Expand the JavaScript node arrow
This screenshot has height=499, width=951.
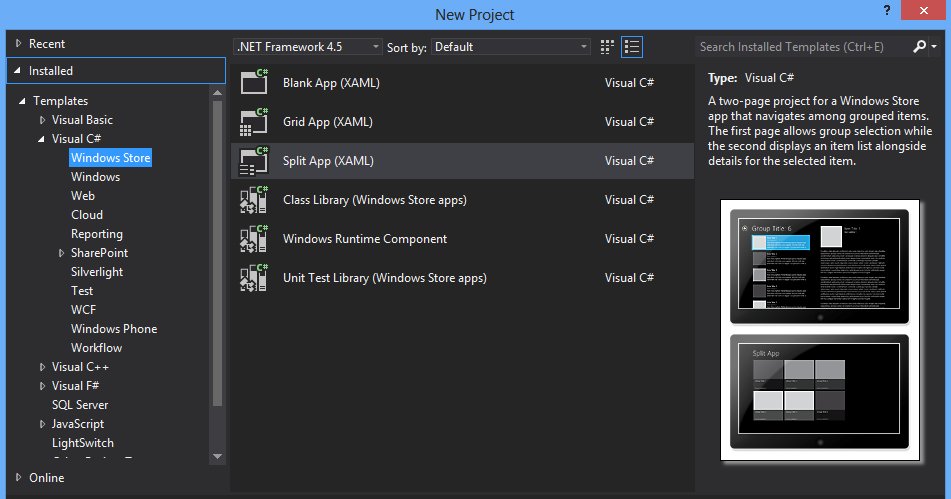click(x=42, y=424)
